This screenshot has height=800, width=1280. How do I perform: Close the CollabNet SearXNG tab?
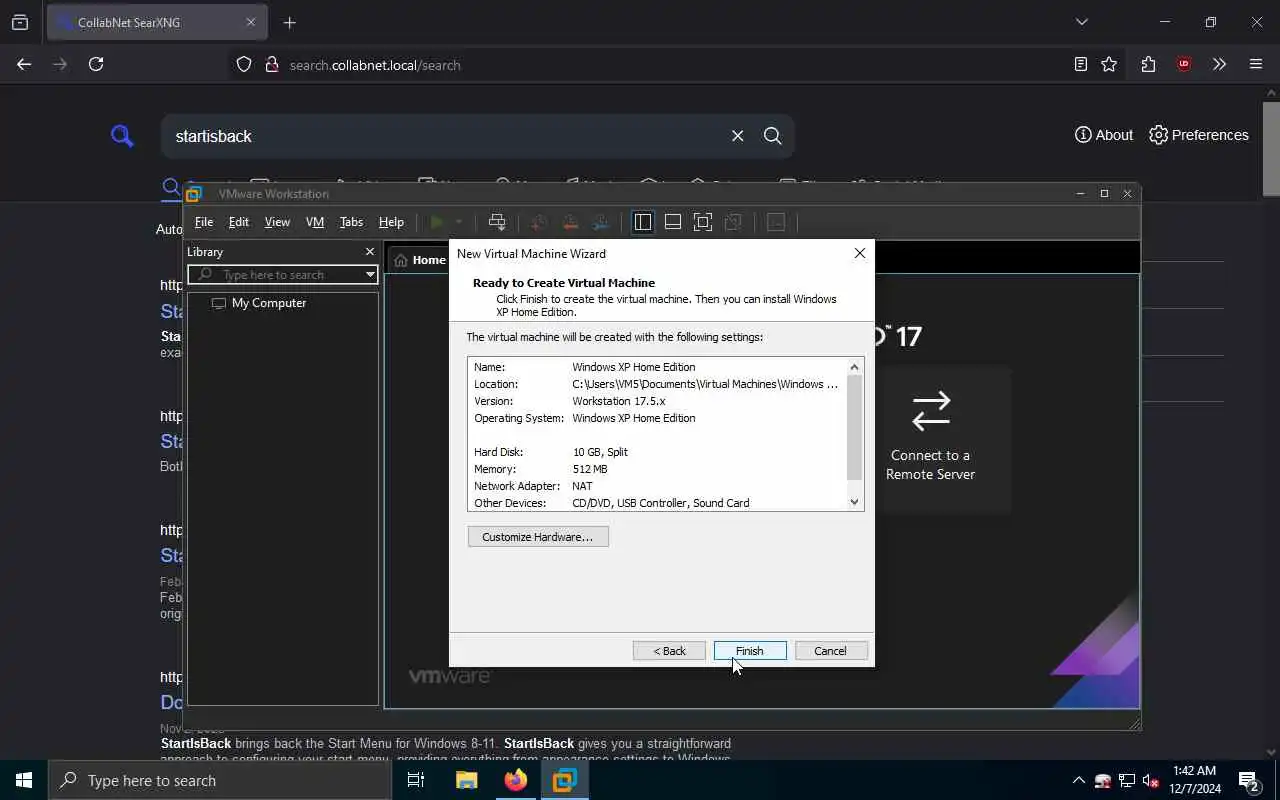[x=251, y=22]
